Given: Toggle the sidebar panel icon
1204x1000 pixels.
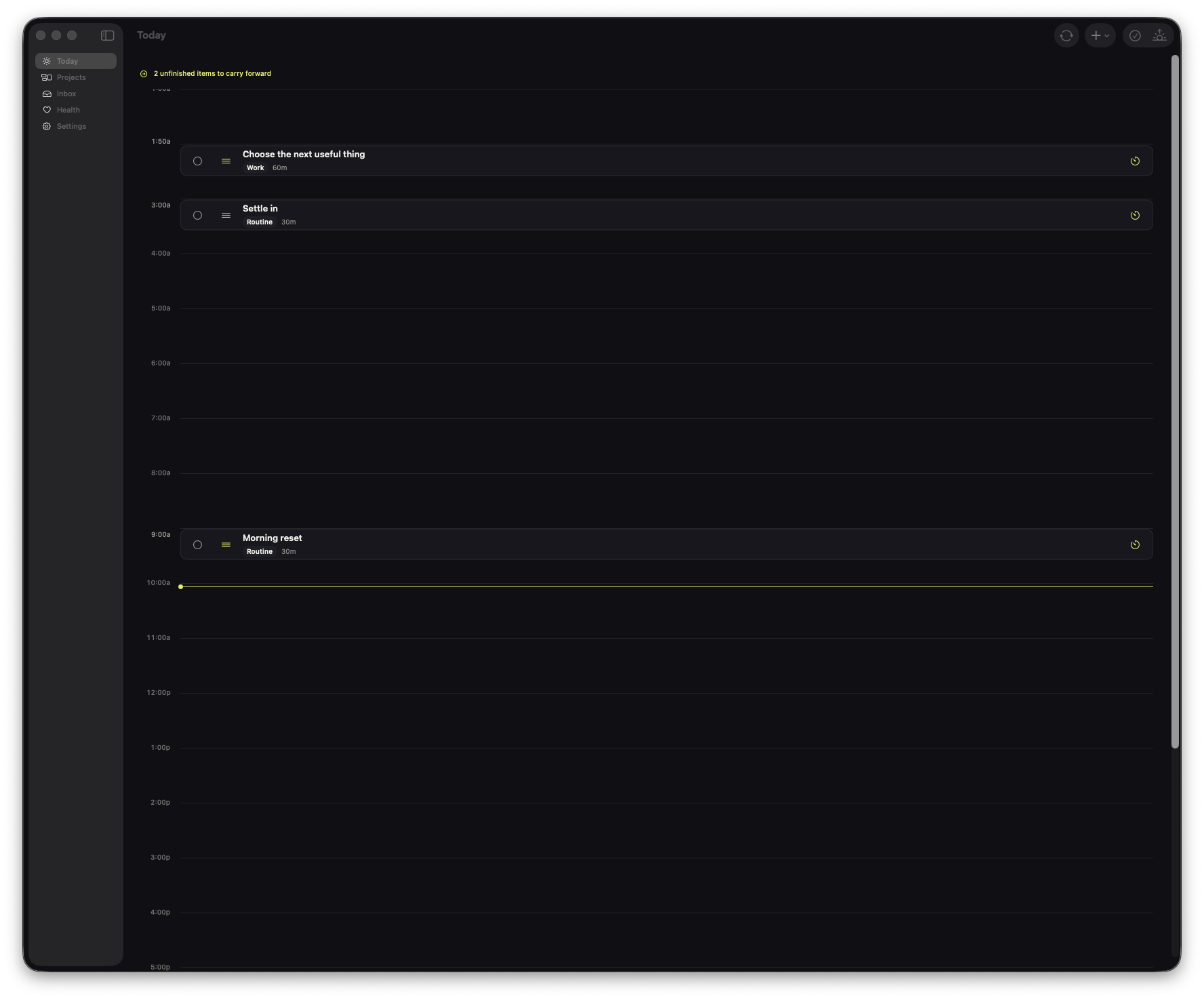Looking at the screenshot, I should tap(107, 35).
